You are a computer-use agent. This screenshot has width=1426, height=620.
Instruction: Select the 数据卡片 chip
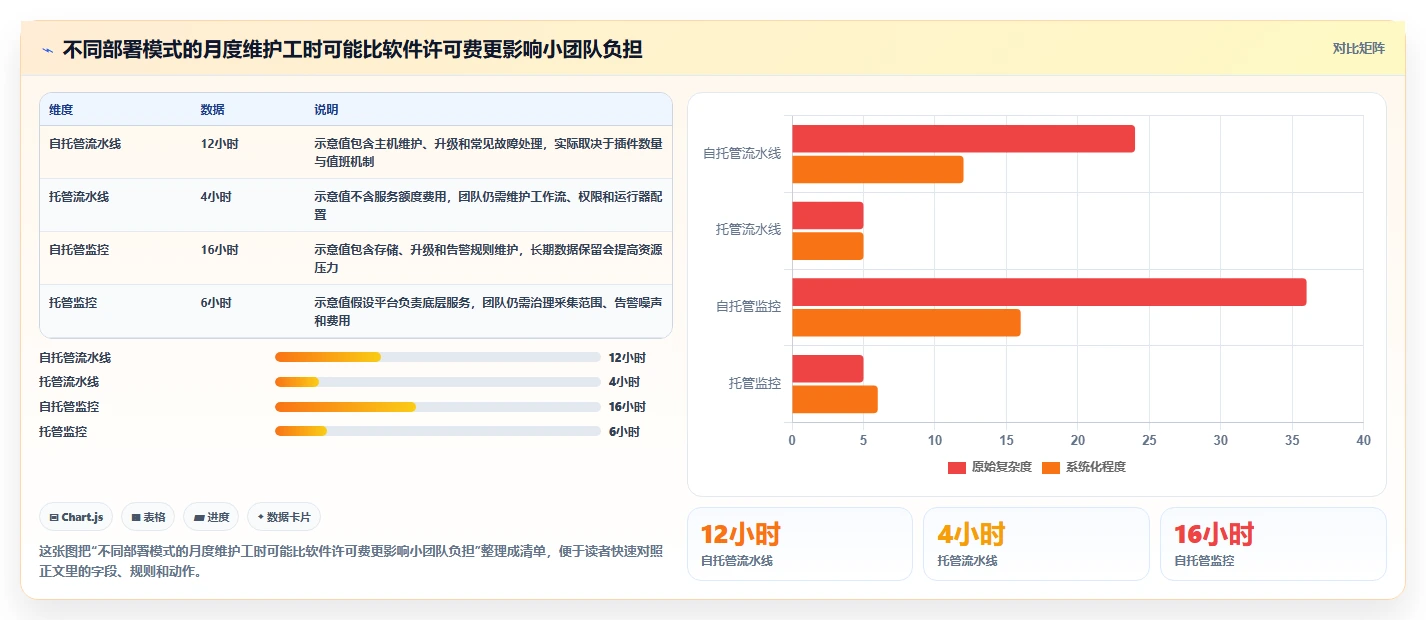[284, 517]
